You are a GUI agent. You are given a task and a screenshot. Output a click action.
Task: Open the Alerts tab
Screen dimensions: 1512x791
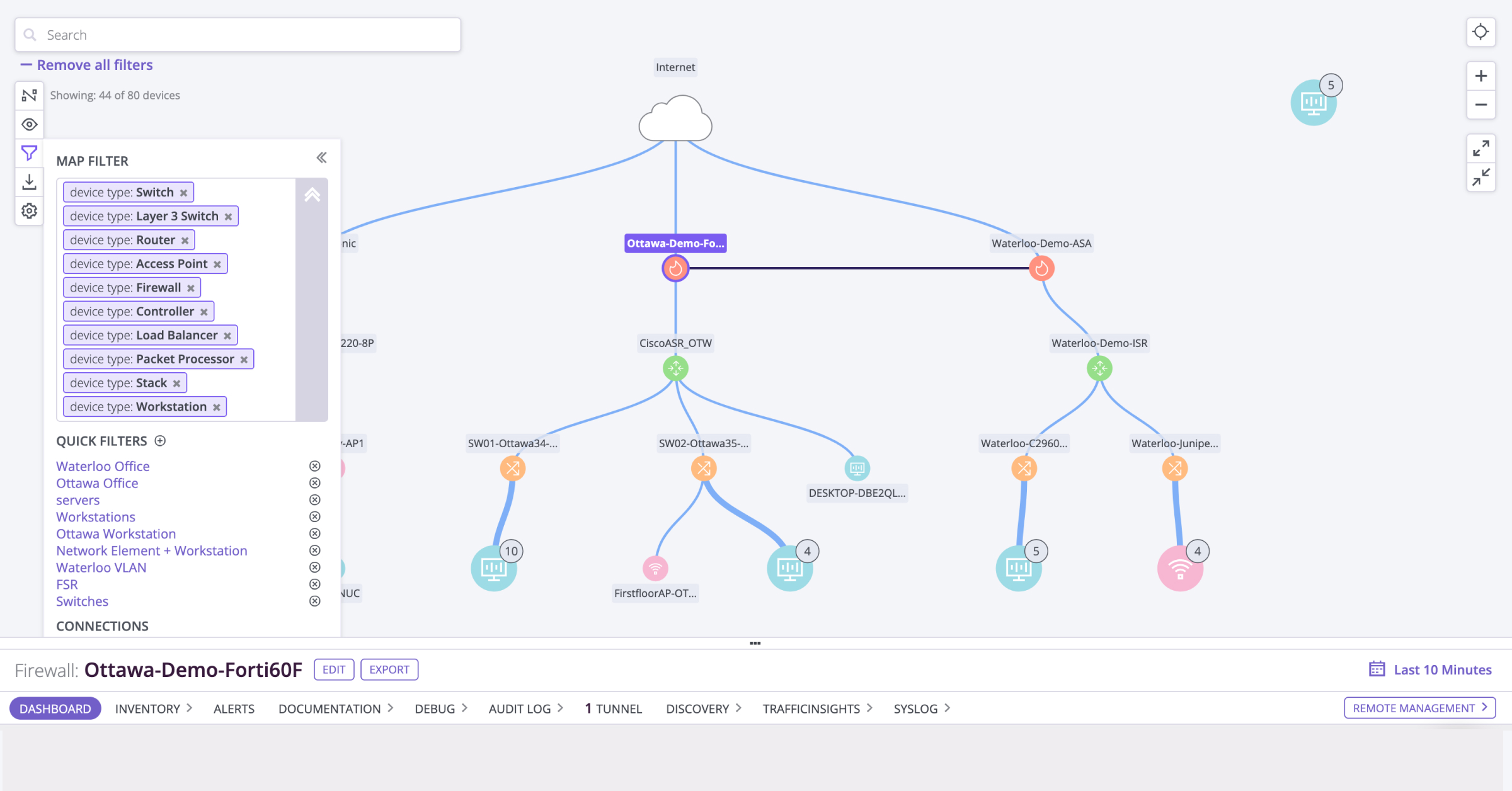click(234, 708)
